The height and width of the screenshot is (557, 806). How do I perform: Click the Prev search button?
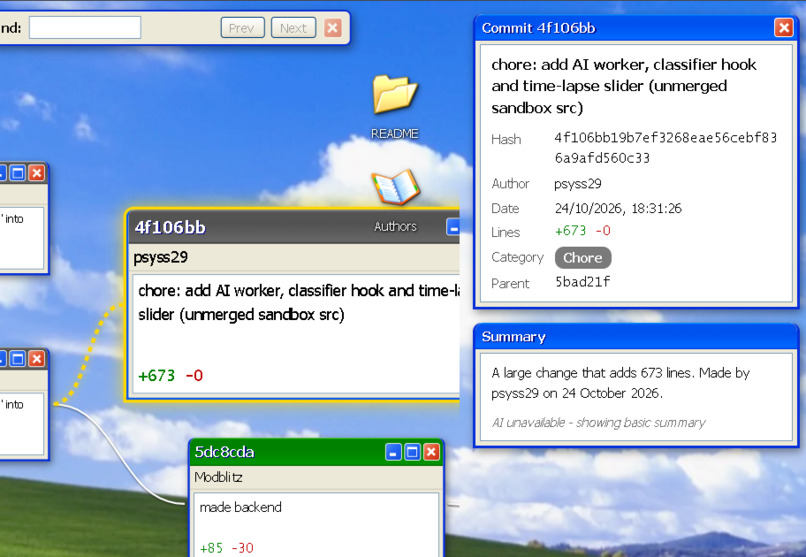(242, 28)
